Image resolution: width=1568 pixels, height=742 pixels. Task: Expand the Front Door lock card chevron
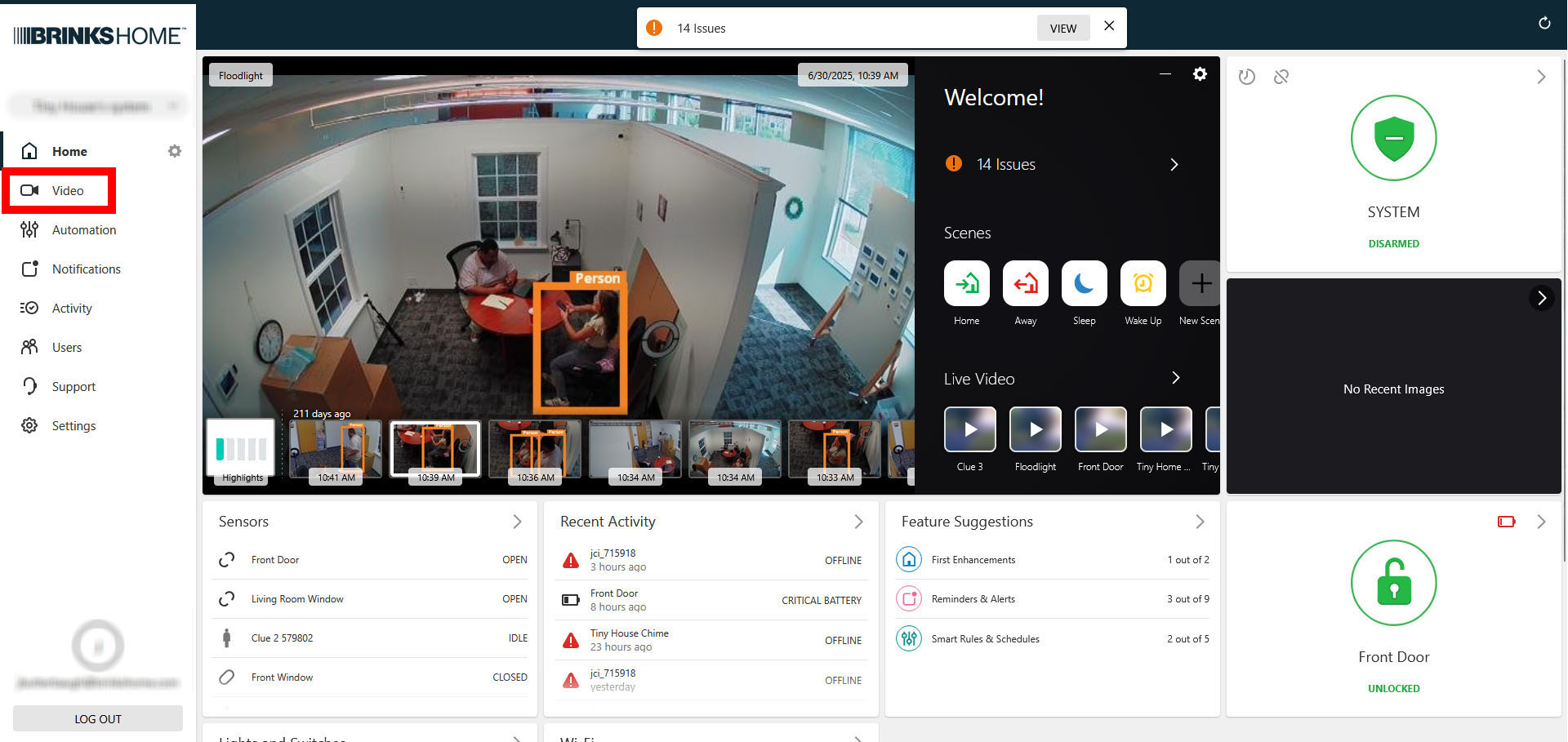click(1541, 522)
